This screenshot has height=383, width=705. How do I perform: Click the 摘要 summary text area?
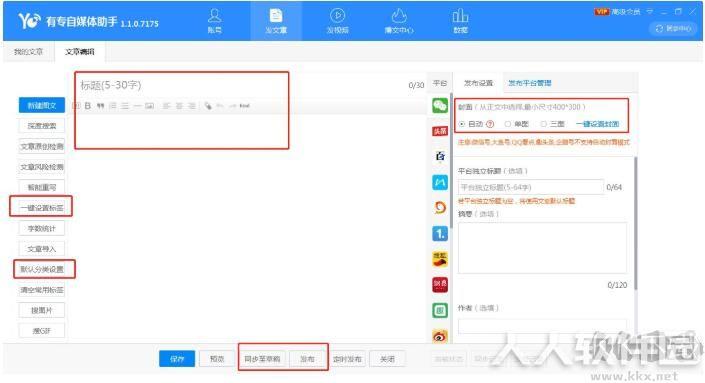point(542,248)
